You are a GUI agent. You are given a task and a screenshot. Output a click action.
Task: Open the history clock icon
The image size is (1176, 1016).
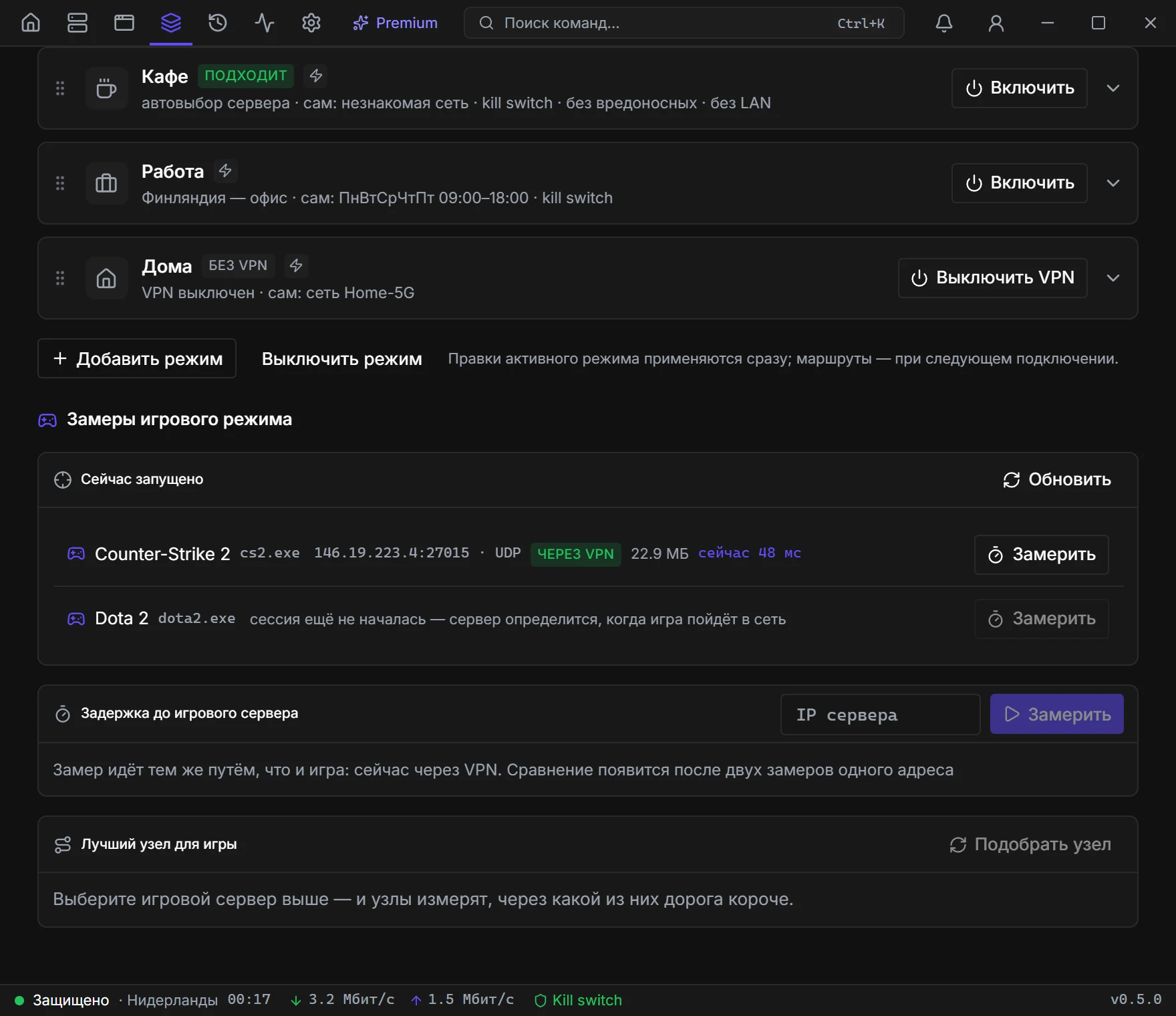218,23
